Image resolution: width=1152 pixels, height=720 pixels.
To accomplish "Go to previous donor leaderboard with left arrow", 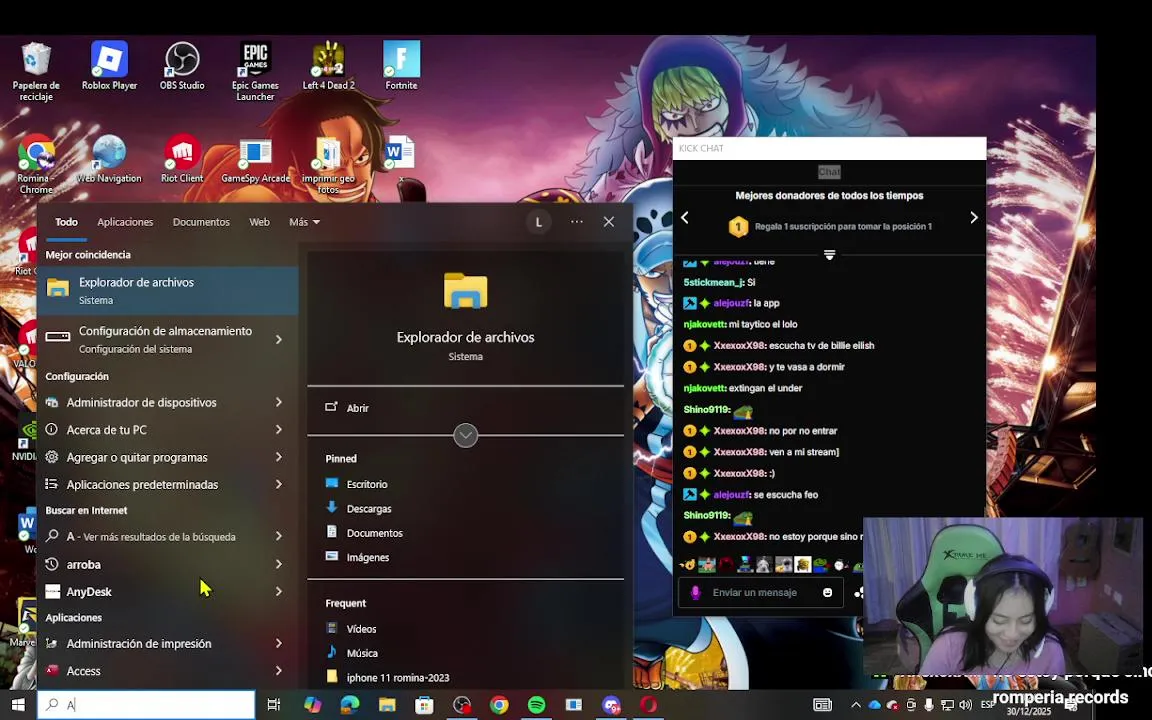I will 685,217.
